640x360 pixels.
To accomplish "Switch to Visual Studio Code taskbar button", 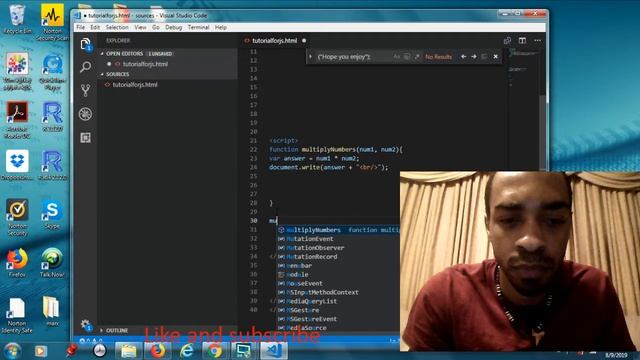I will point(273,351).
